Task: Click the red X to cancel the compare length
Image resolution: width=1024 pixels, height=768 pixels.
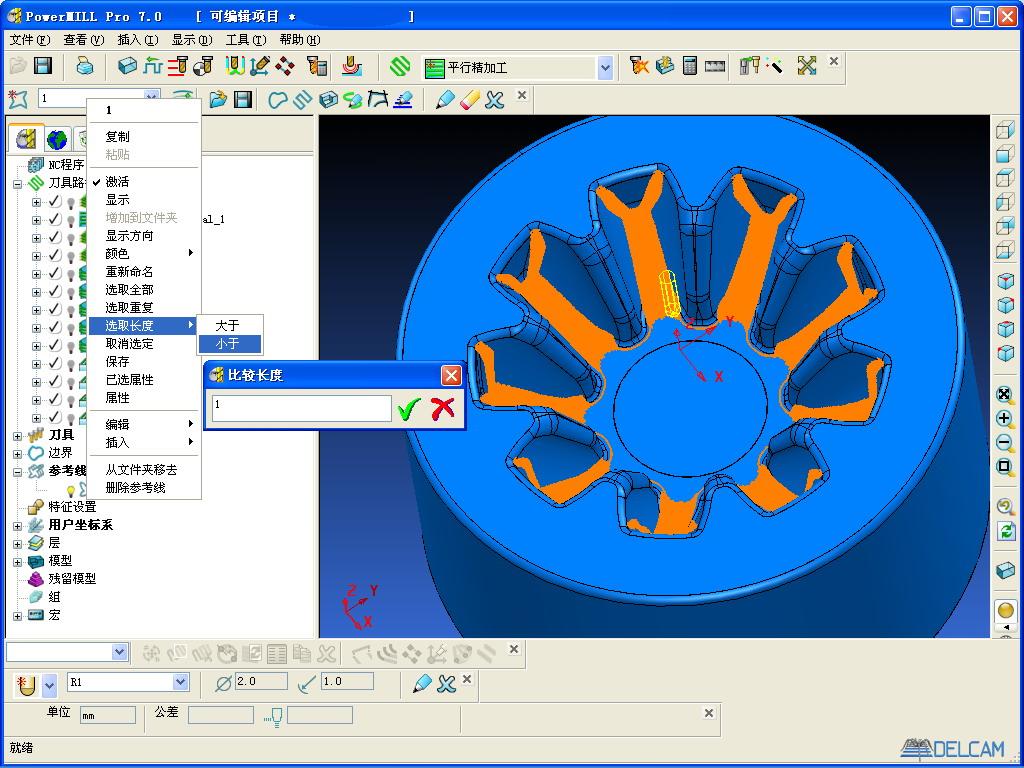Action: (x=443, y=408)
